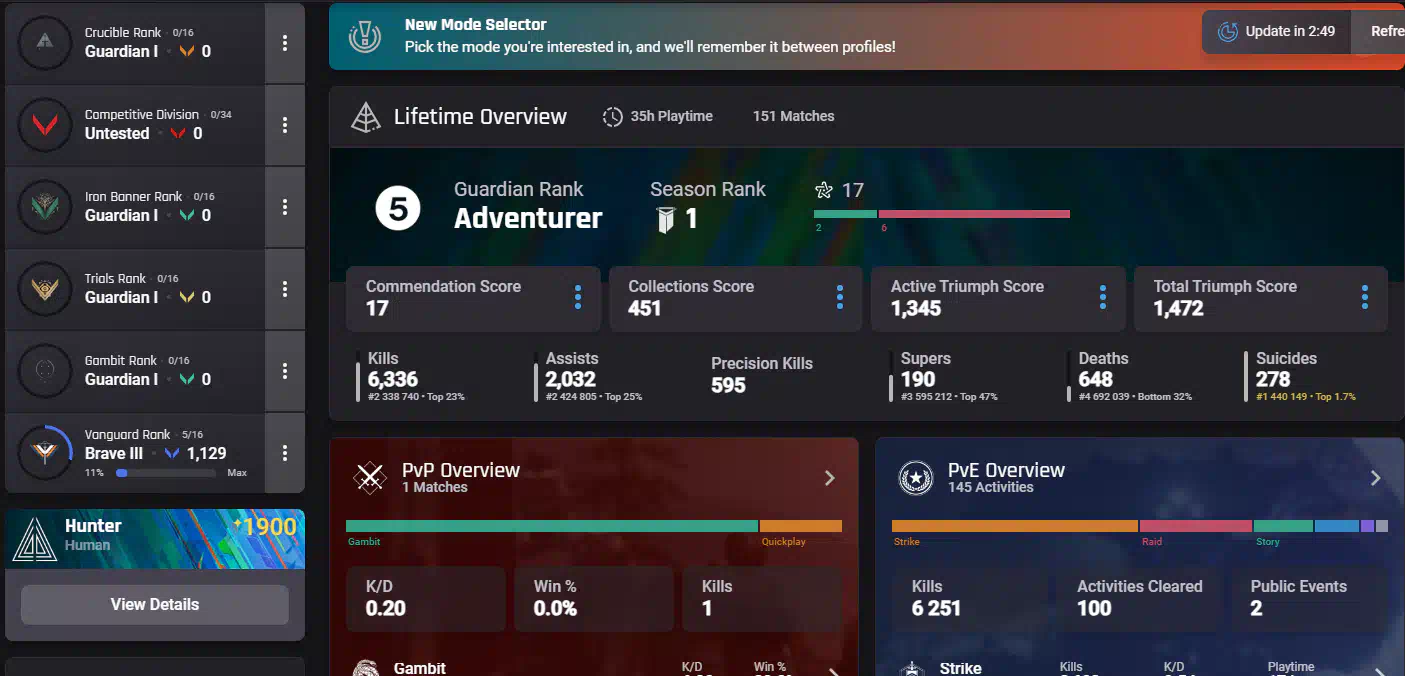This screenshot has height=676, width=1405.
Task: Click the Guardian Rank 5 badge
Action: tap(397, 209)
